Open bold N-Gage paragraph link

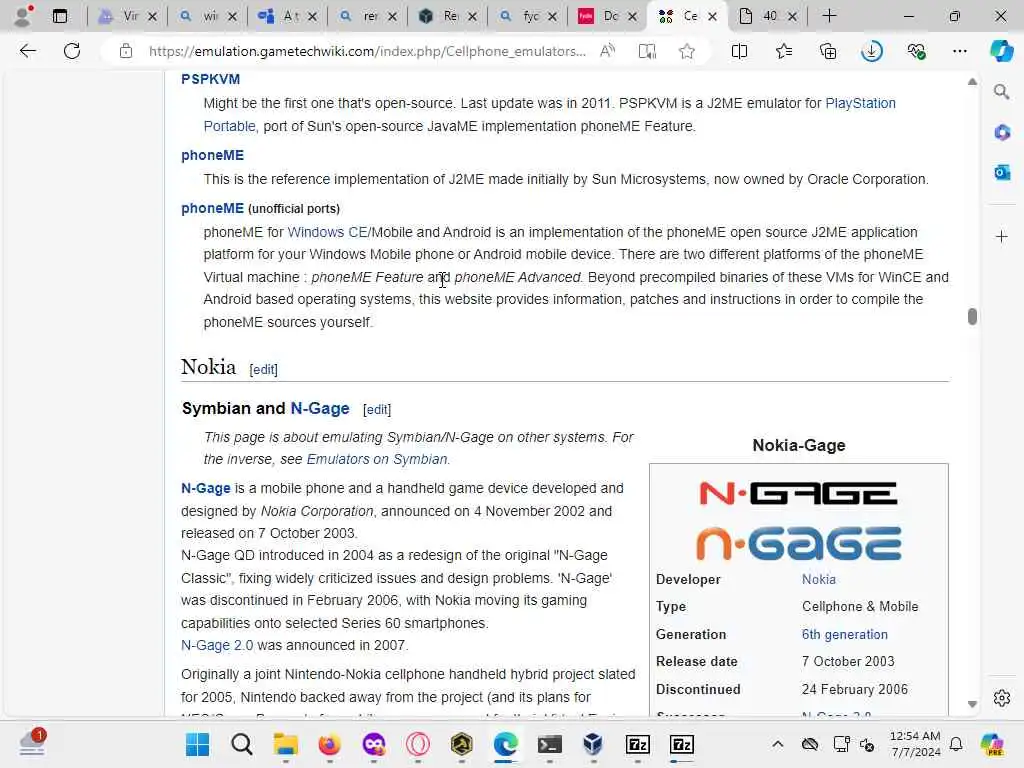pyautogui.click(x=206, y=488)
